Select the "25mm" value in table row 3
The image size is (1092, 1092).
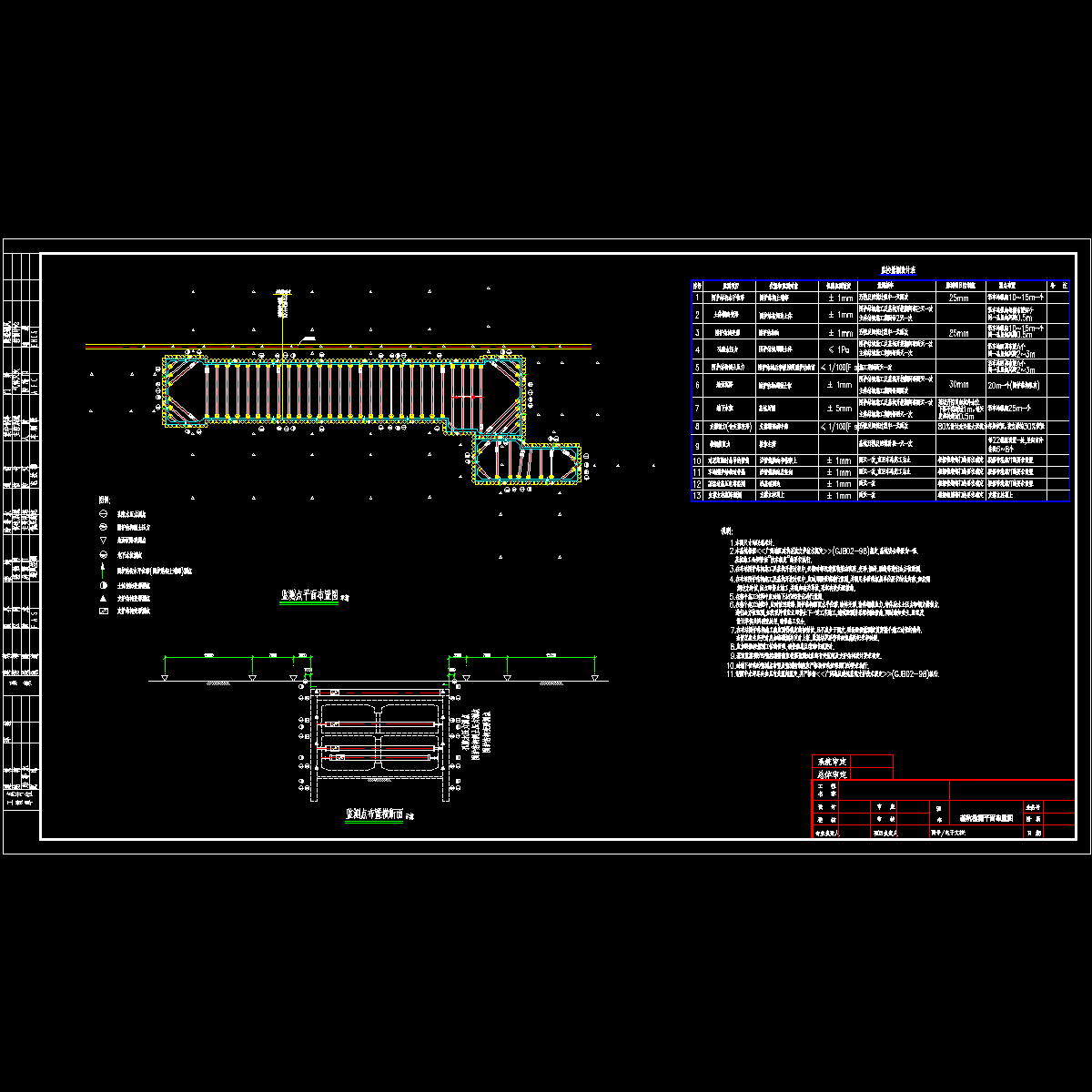coord(959,333)
